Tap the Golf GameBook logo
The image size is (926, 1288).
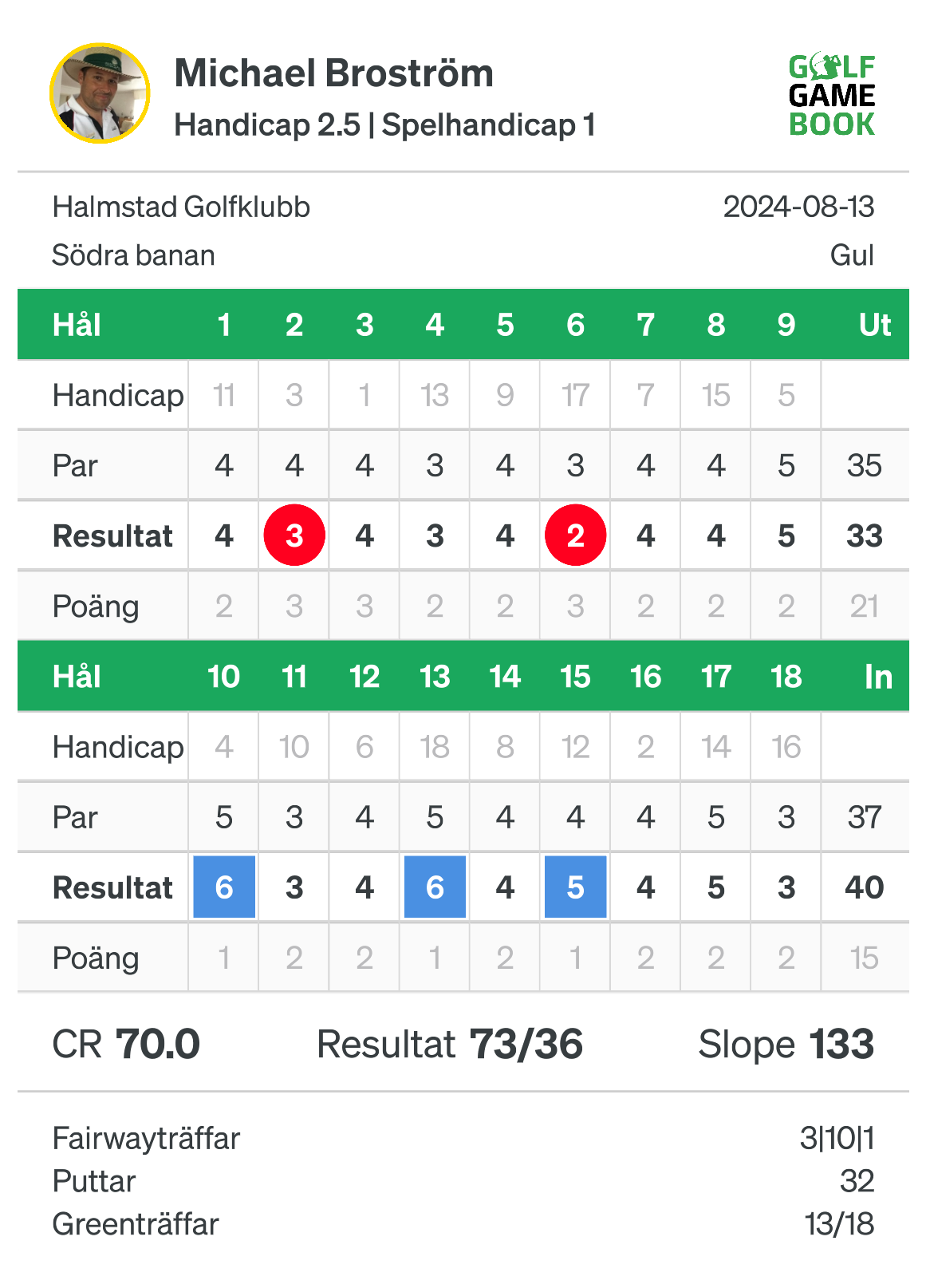tap(832, 95)
